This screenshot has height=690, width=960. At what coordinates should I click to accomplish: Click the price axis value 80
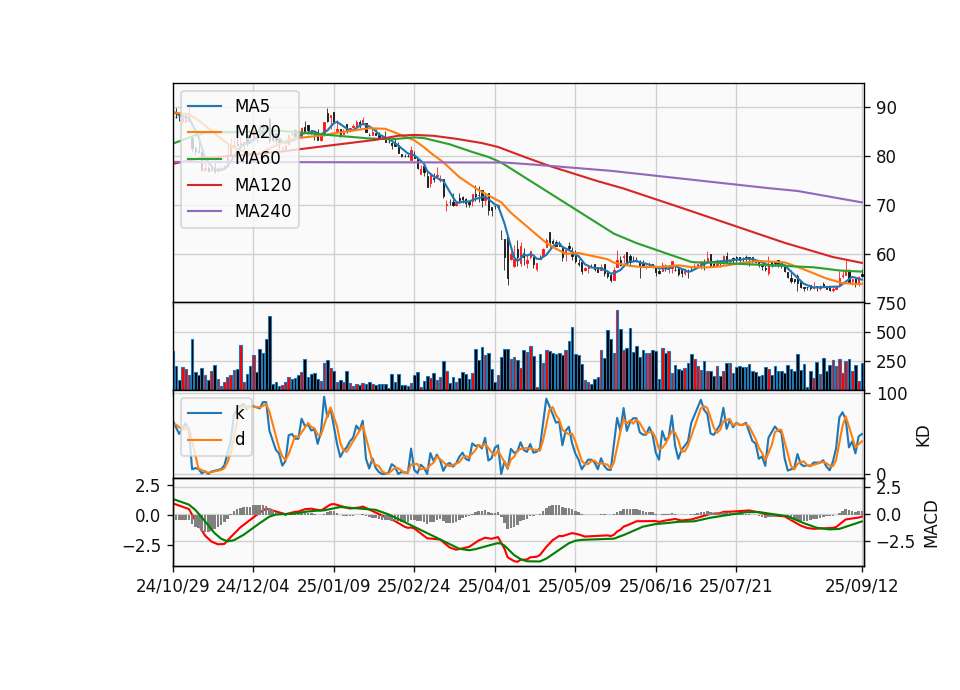pyautogui.click(x=886, y=157)
